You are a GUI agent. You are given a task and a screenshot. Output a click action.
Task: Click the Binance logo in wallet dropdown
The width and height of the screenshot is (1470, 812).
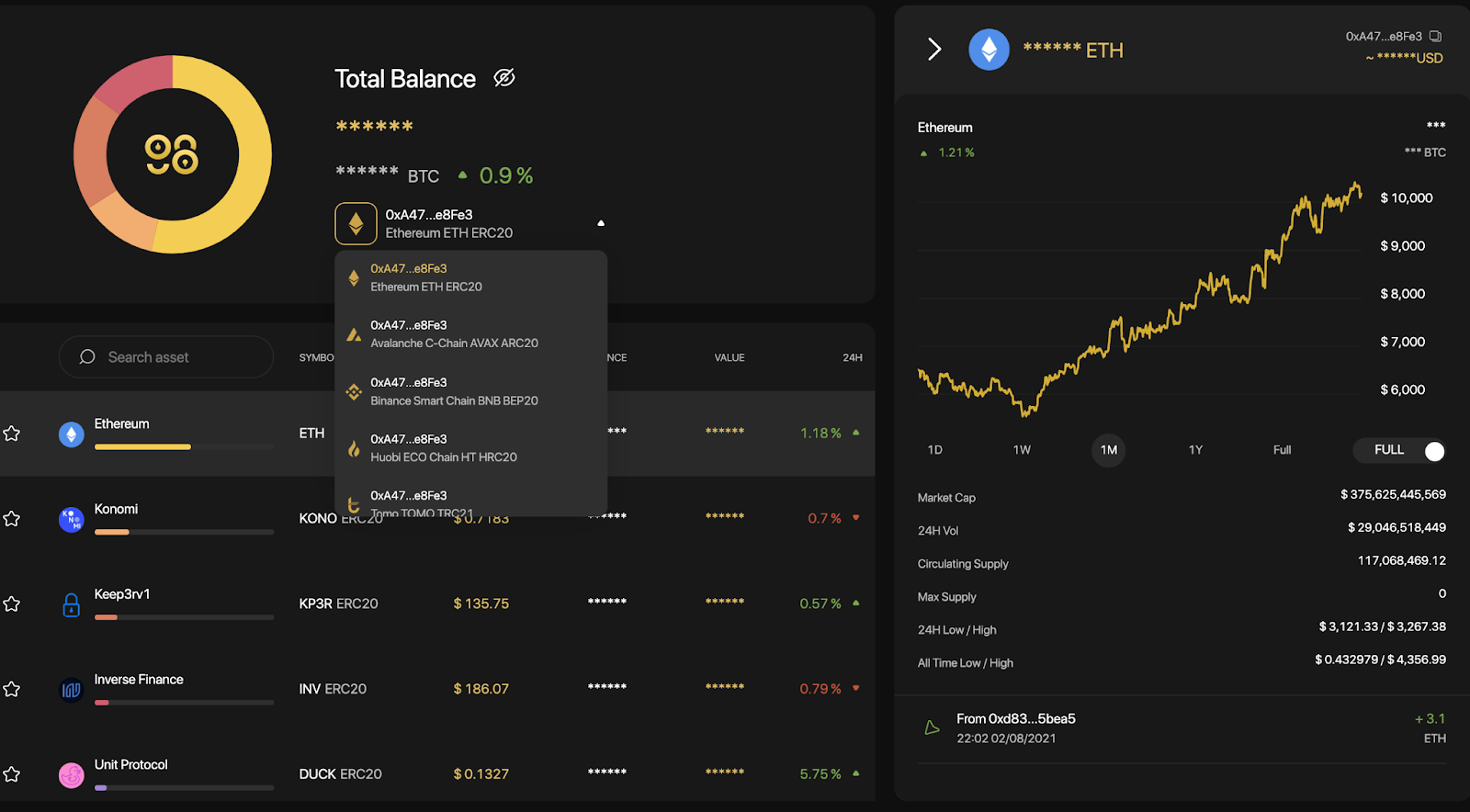(354, 392)
